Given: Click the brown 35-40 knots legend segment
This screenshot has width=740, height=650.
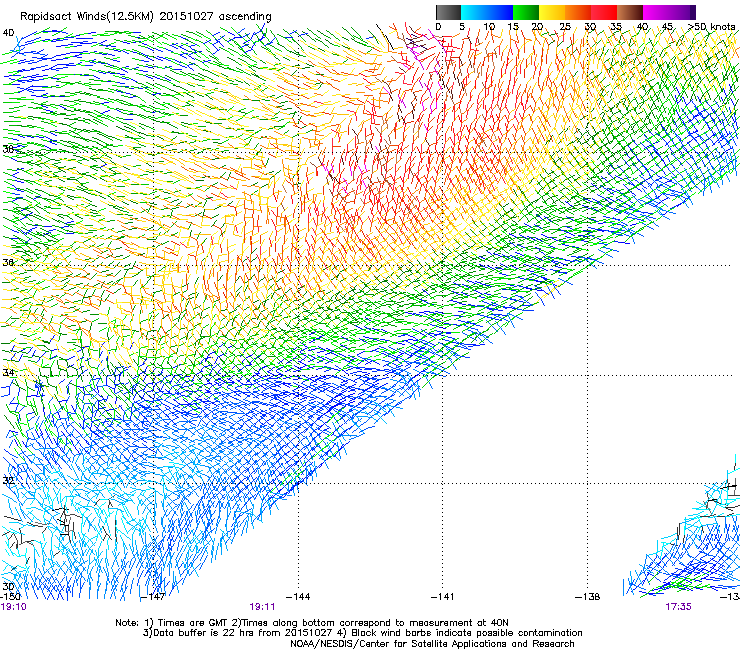Looking at the screenshot, I should point(630,12).
